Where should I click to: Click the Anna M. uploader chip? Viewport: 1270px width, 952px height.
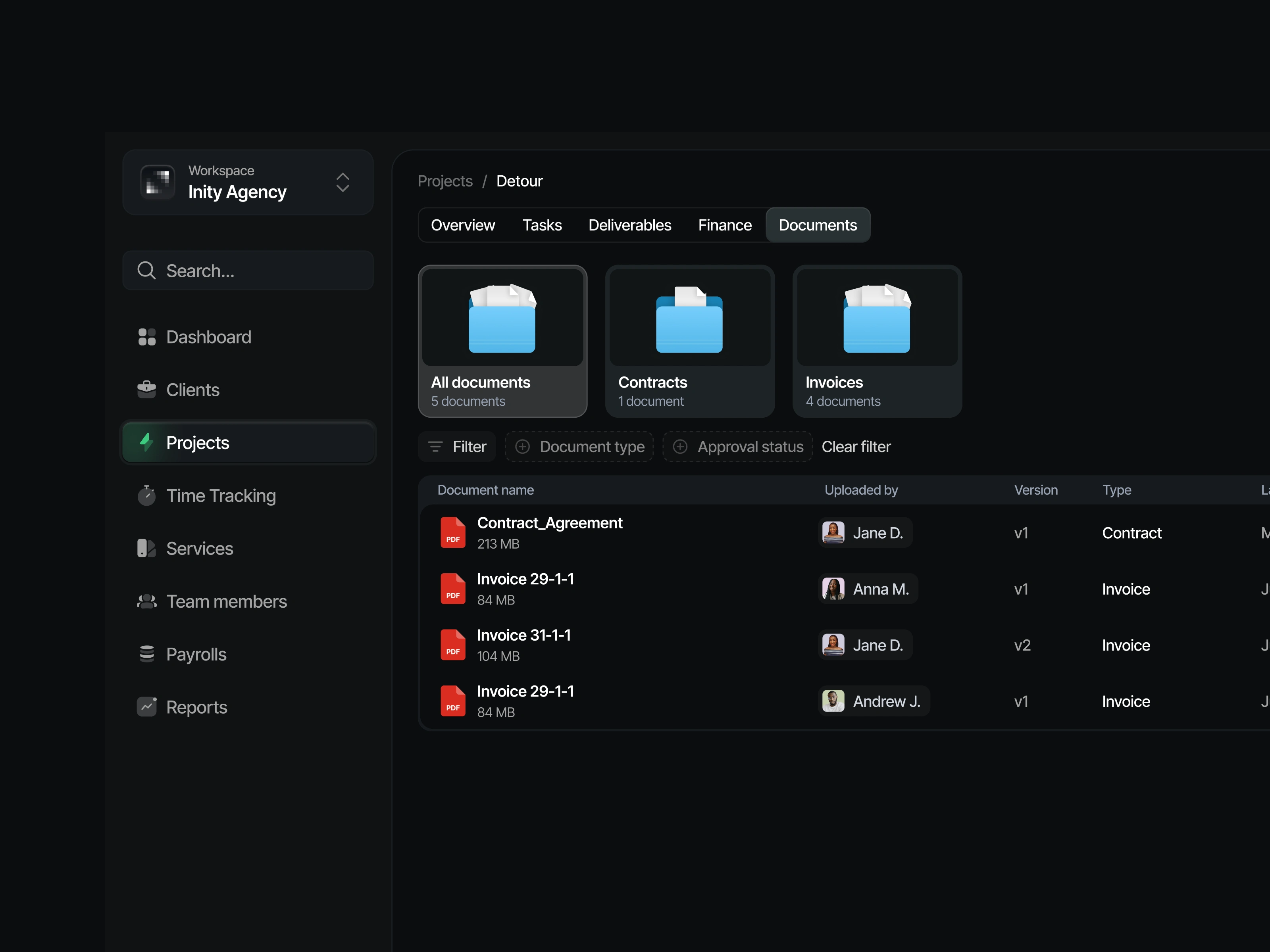pos(868,589)
